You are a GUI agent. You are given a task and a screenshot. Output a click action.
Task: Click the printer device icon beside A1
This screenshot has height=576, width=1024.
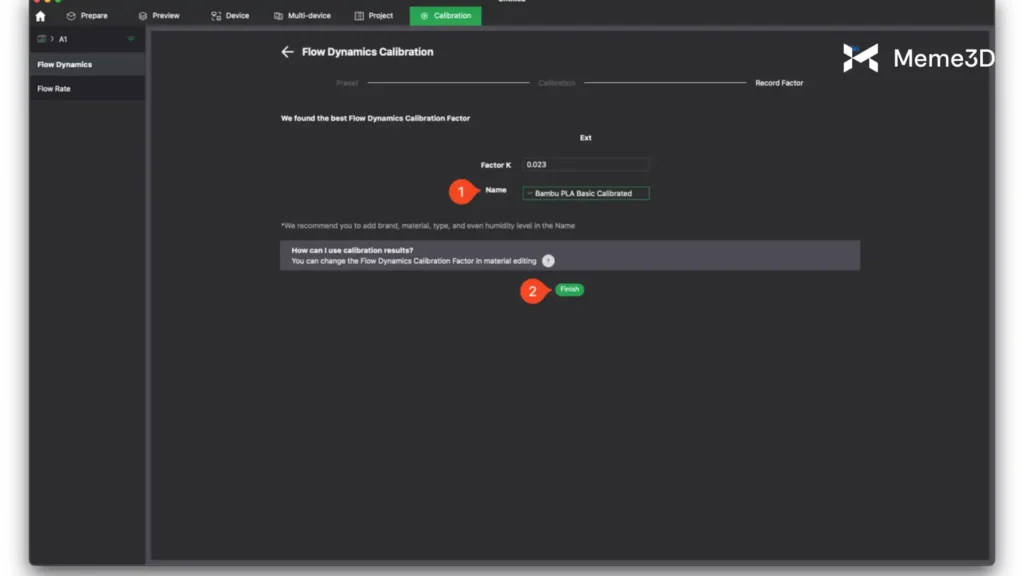[x=42, y=39]
